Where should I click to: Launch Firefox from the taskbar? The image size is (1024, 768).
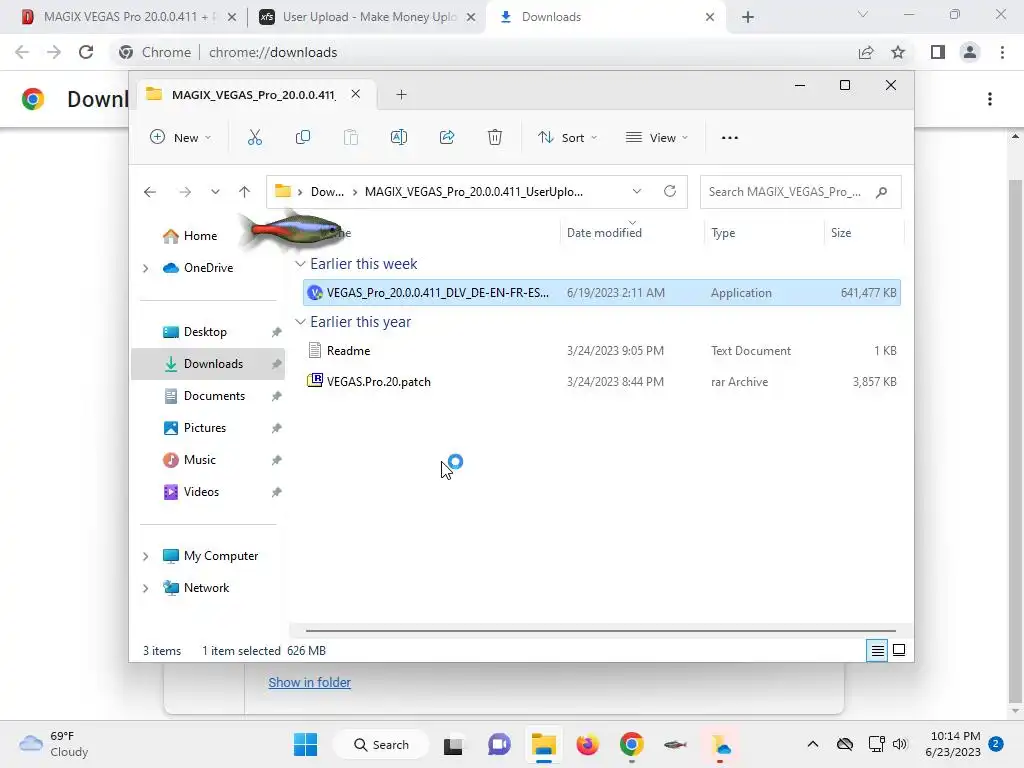[x=587, y=744]
